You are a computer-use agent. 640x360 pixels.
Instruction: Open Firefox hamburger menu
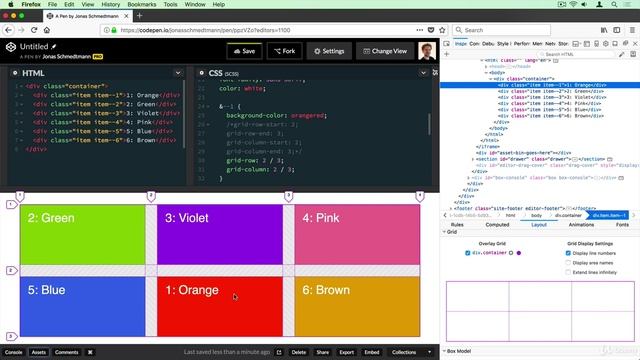632,30
